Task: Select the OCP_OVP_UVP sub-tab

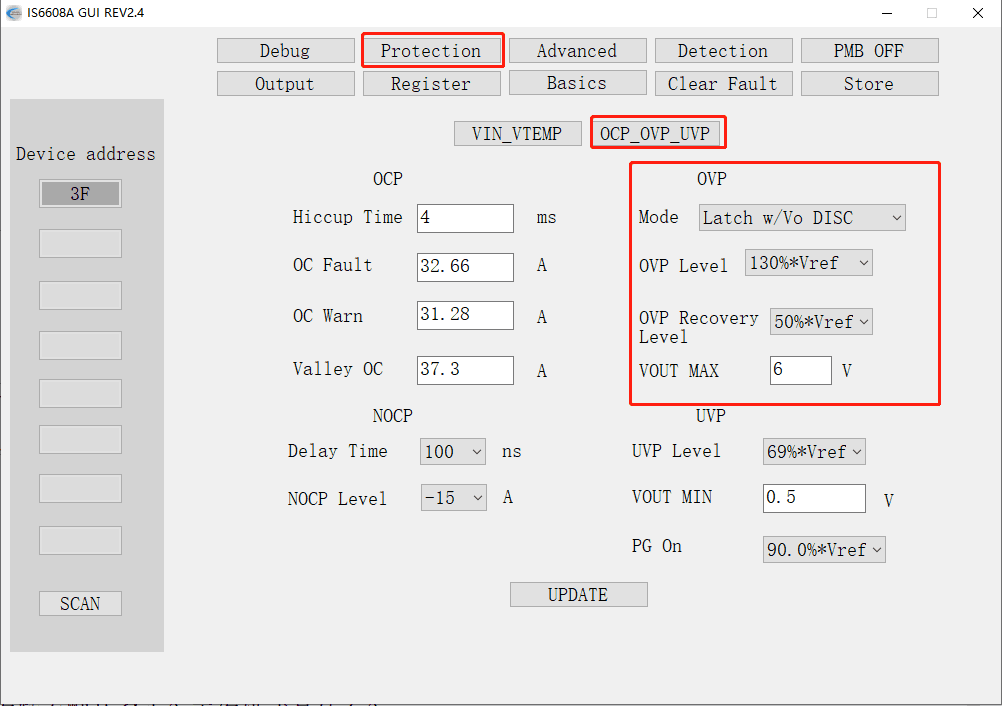Action: pos(657,133)
